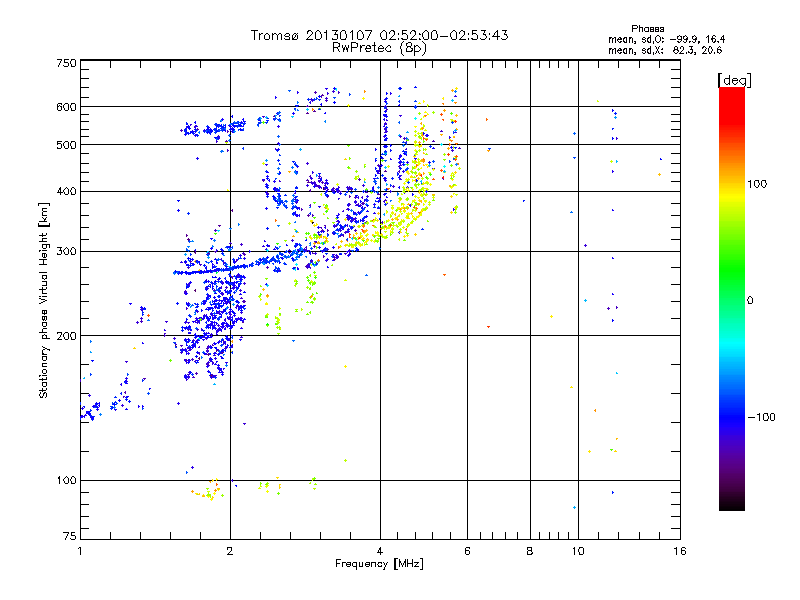Click the y-axis '75' tick label
This screenshot has height=600, width=800.
[x=70, y=536]
